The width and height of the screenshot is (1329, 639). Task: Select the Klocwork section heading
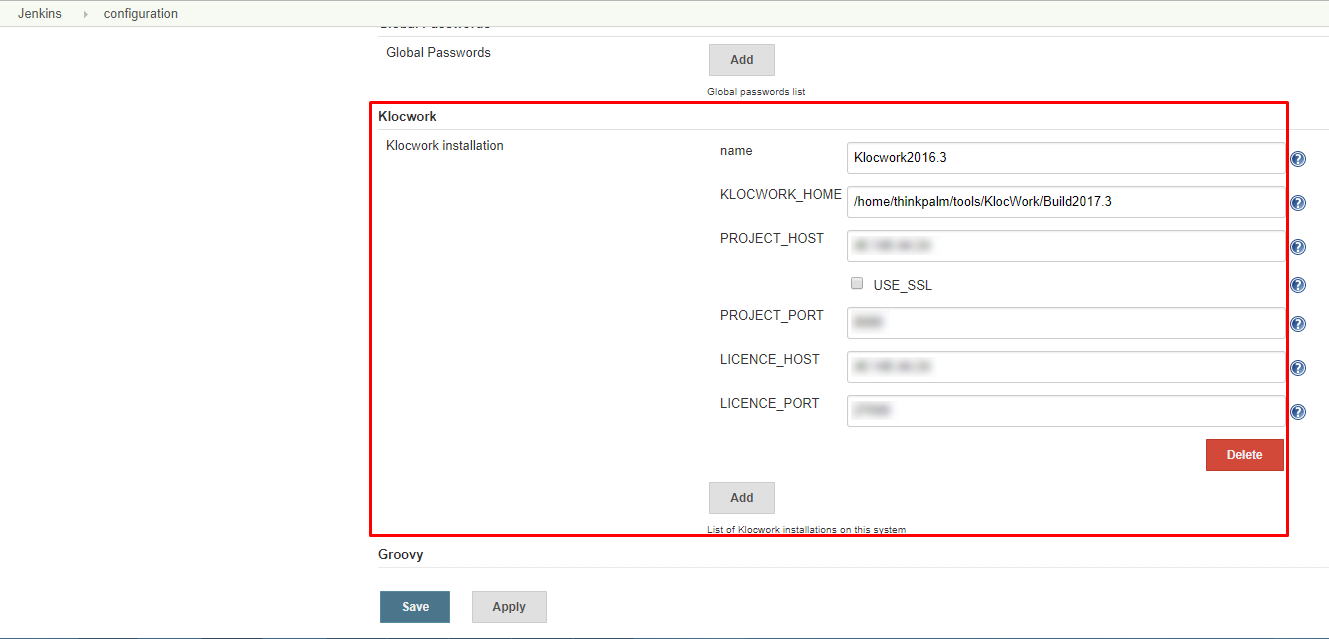pos(407,117)
